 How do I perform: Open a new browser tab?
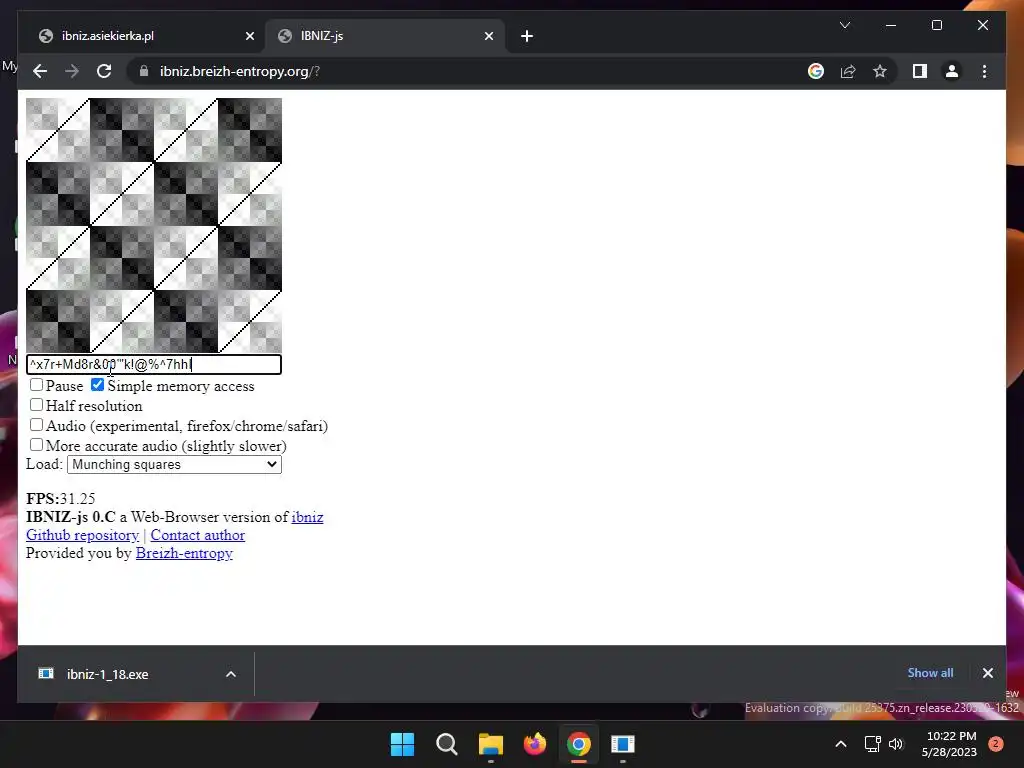tap(527, 36)
